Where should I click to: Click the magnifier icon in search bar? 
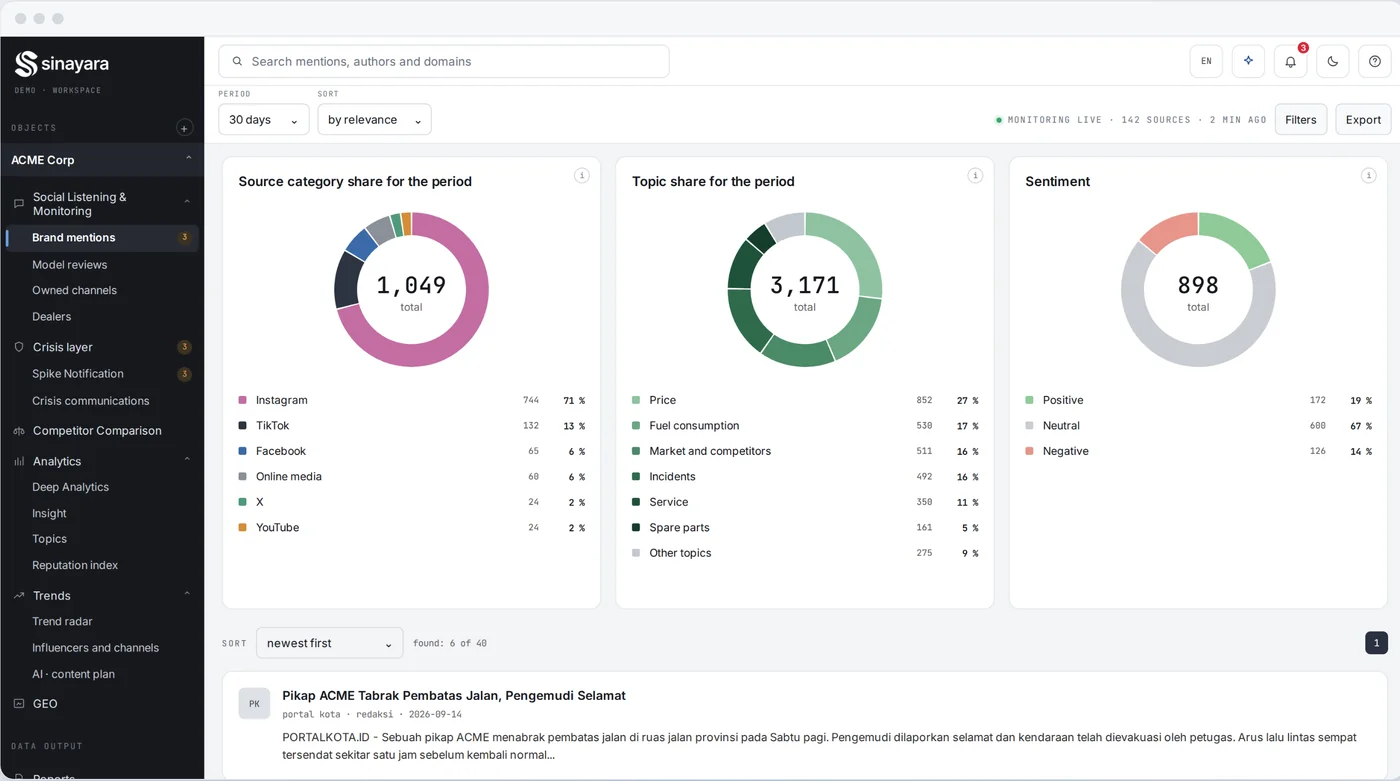tap(237, 62)
